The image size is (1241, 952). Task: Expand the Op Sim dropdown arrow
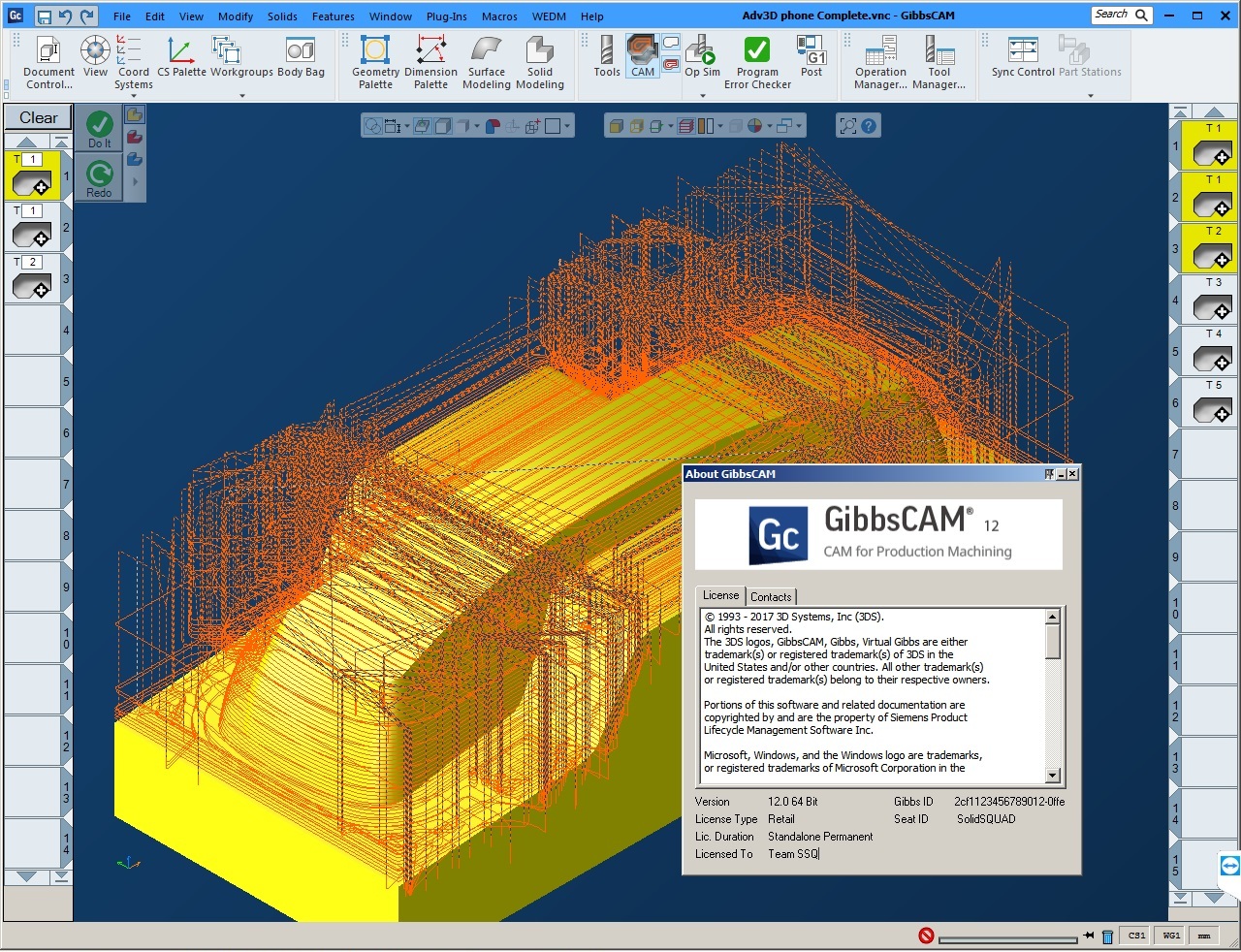[x=703, y=96]
